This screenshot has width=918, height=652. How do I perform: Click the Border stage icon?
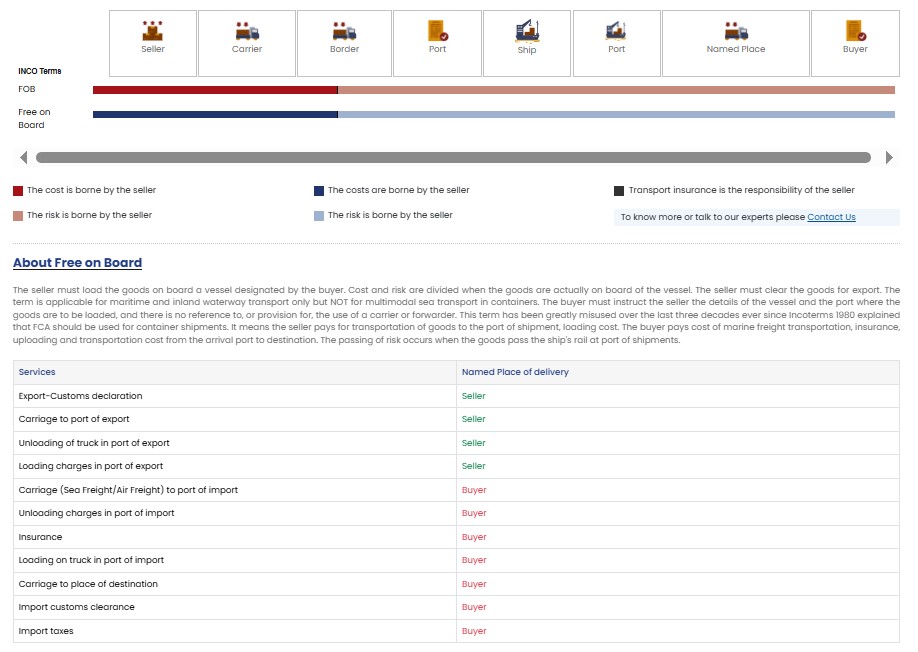click(x=344, y=32)
